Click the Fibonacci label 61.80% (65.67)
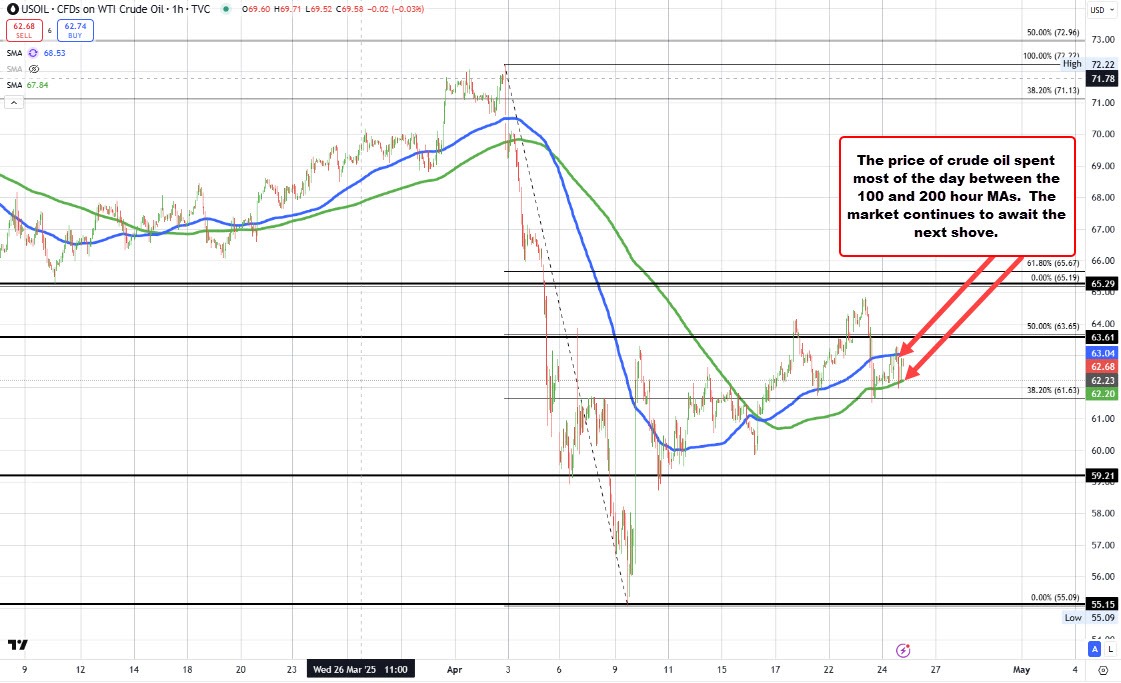The image size is (1121, 683). pyautogui.click(x=1053, y=263)
